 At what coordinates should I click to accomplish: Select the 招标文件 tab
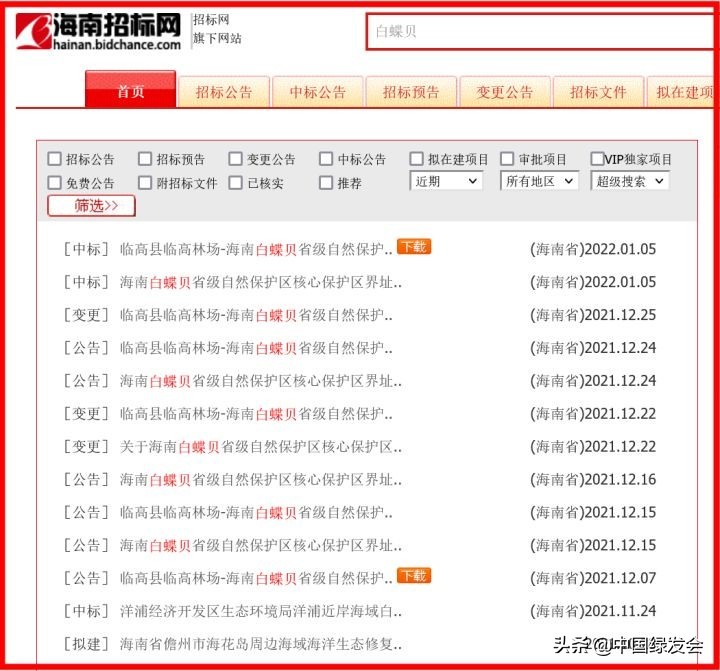[x=598, y=92]
